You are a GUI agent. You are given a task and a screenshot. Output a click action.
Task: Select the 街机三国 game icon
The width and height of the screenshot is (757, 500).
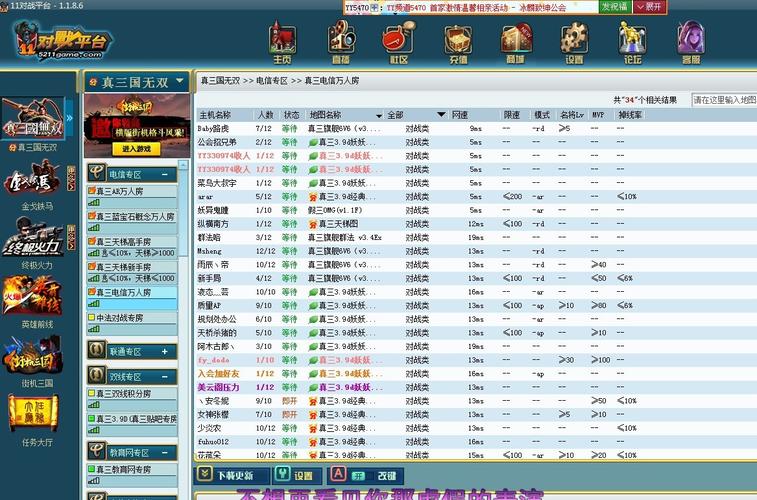[33, 355]
